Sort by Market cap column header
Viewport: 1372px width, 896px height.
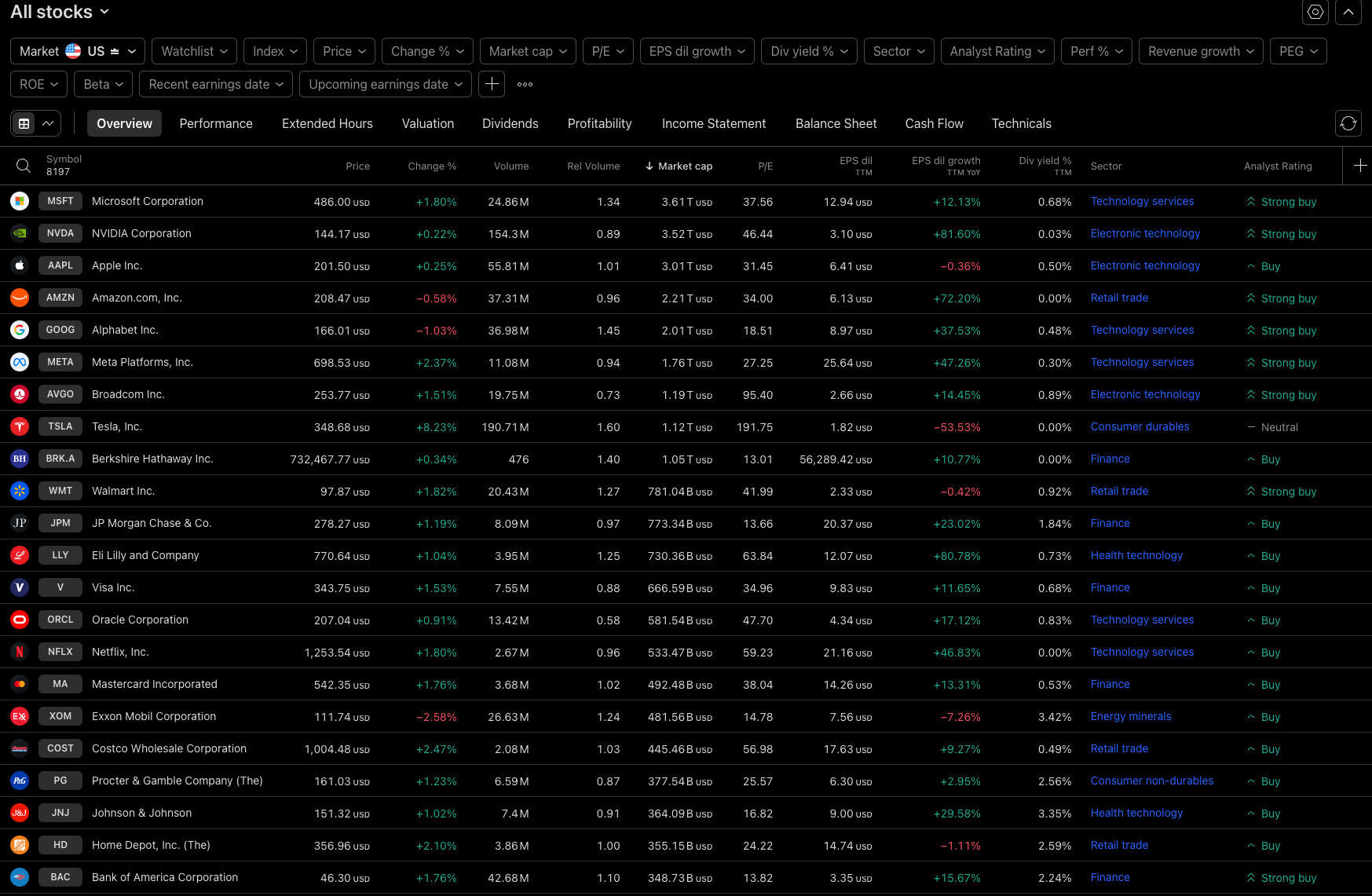point(679,166)
